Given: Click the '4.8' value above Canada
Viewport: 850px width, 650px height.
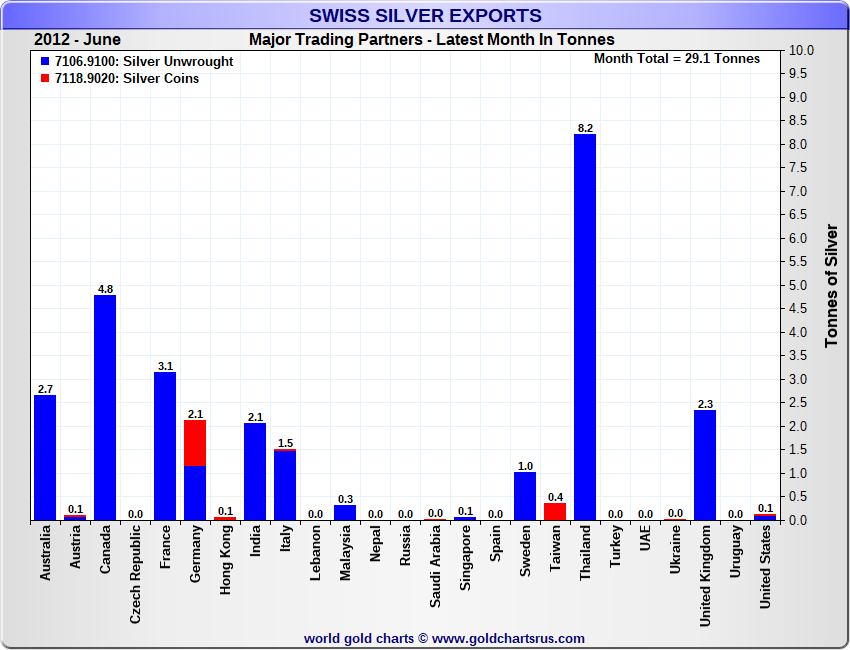Looking at the screenshot, I should point(105,289).
